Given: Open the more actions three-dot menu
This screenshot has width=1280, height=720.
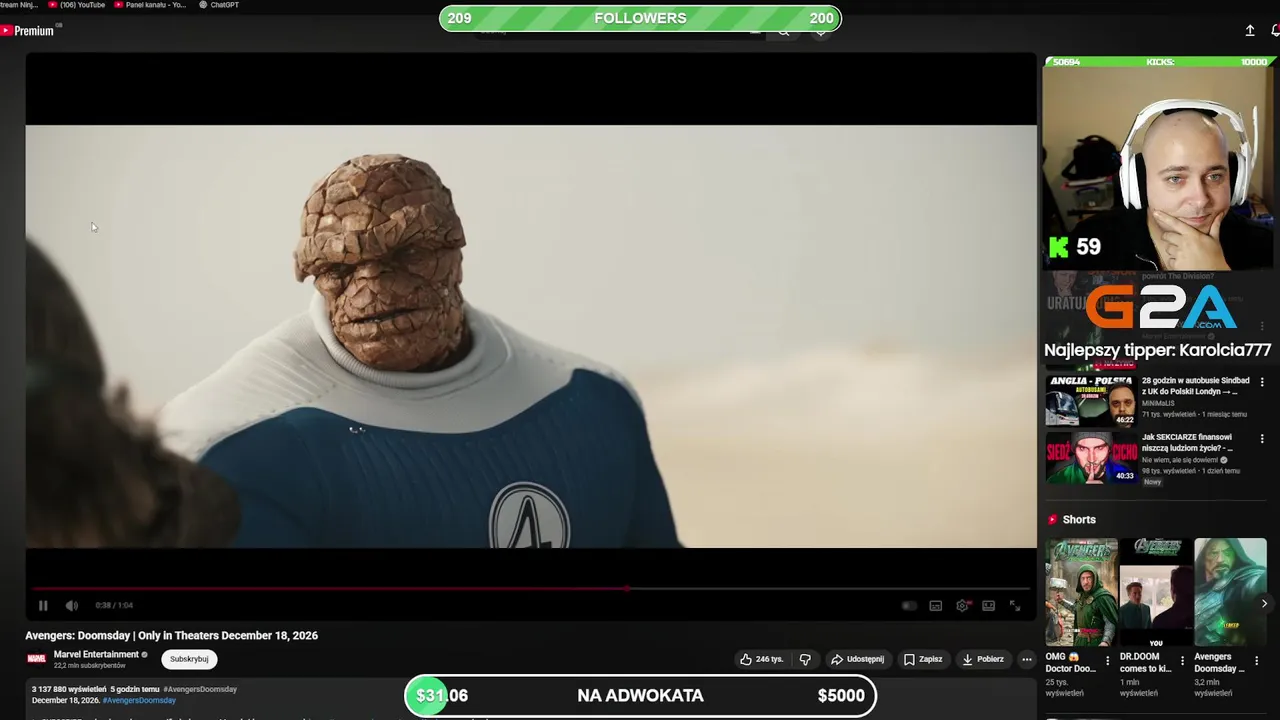Looking at the screenshot, I should point(1026,659).
